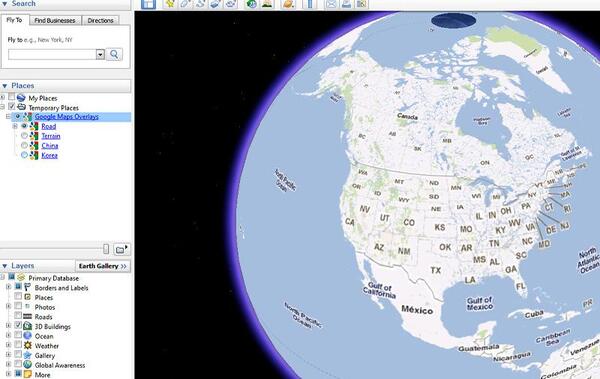Show historical imagery clock icon
600x379 pixels.
click(252, 4)
